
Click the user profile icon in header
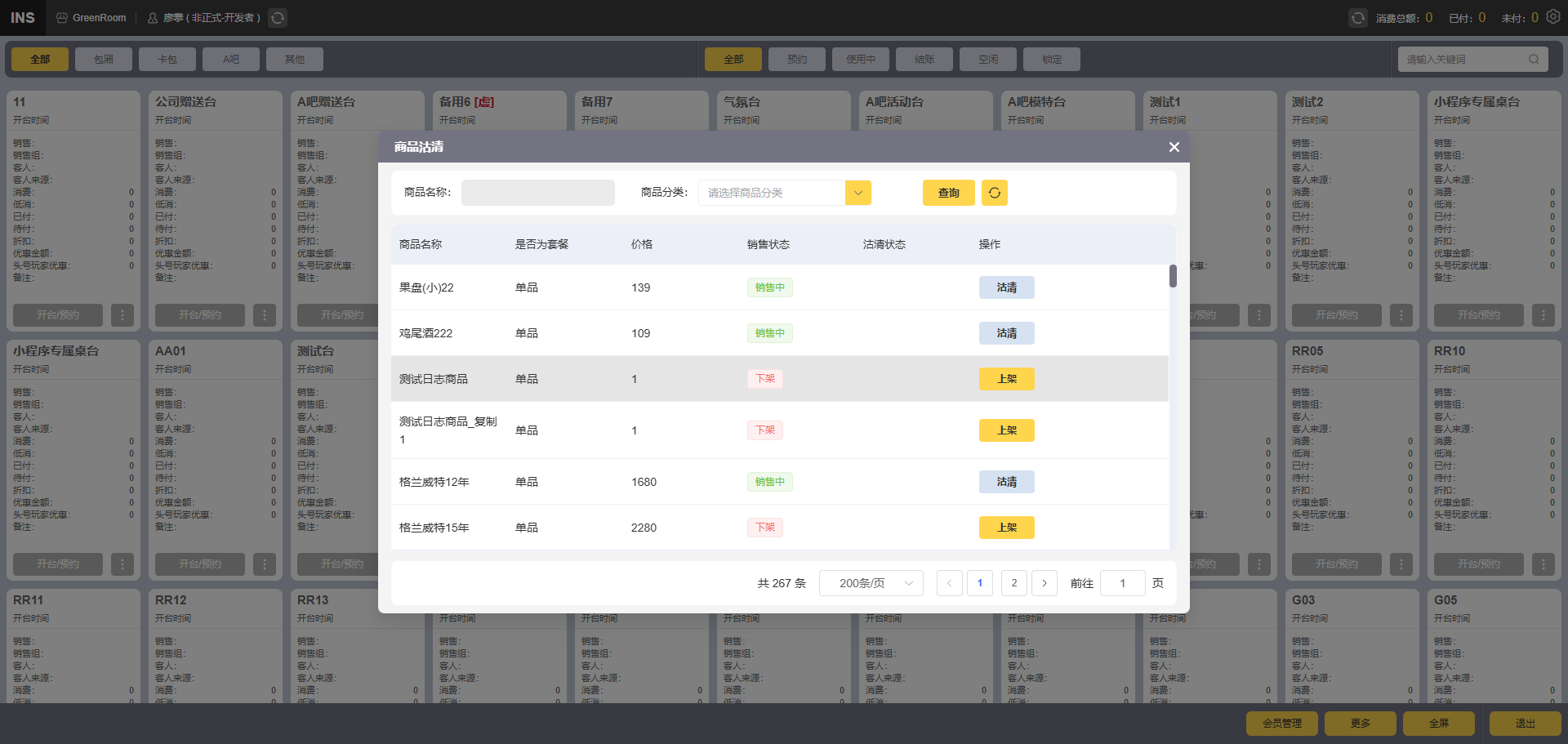click(x=153, y=18)
